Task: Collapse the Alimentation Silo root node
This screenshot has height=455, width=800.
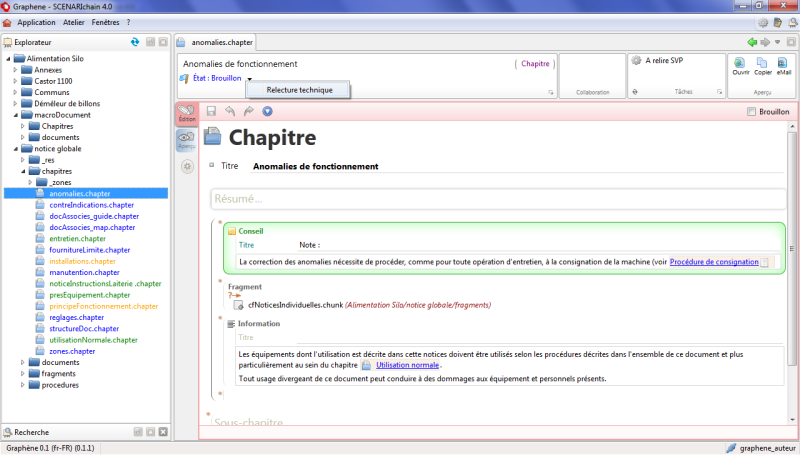Action: click(x=6, y=60)
